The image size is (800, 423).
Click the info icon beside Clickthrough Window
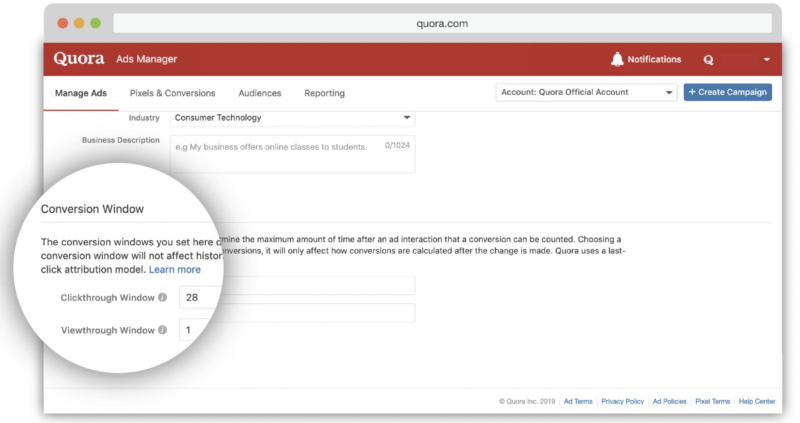[x=162, y=298]
